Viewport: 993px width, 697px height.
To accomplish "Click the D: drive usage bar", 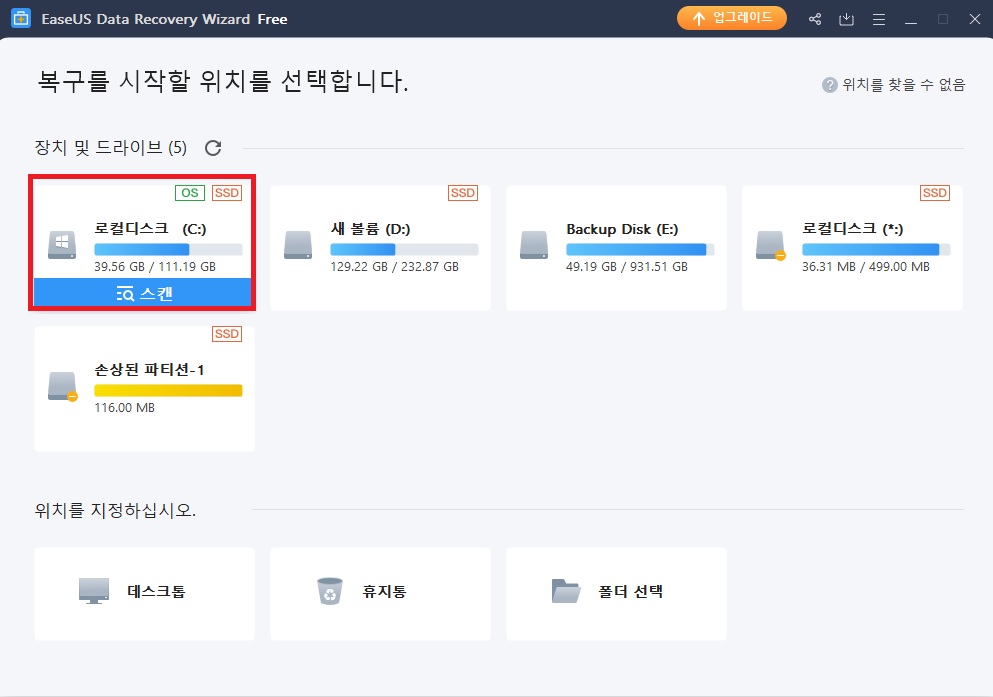I will coord(404,249).
